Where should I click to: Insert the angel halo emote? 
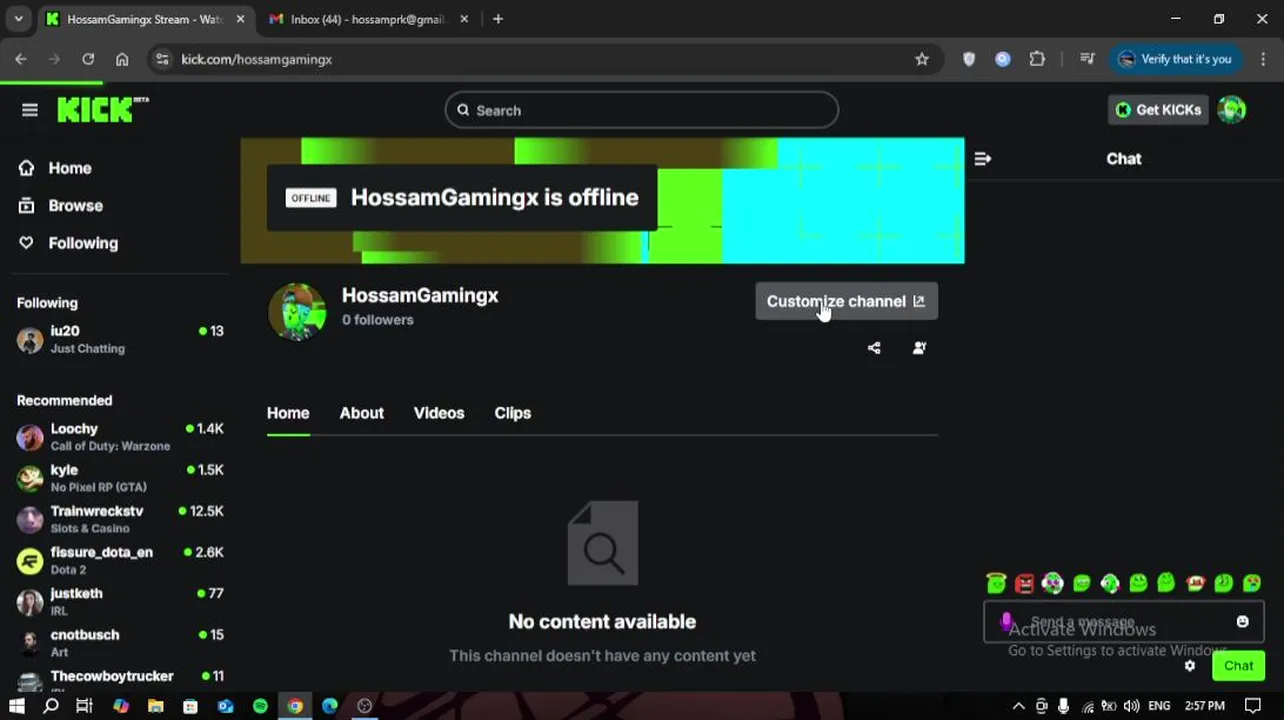[995, 583]
